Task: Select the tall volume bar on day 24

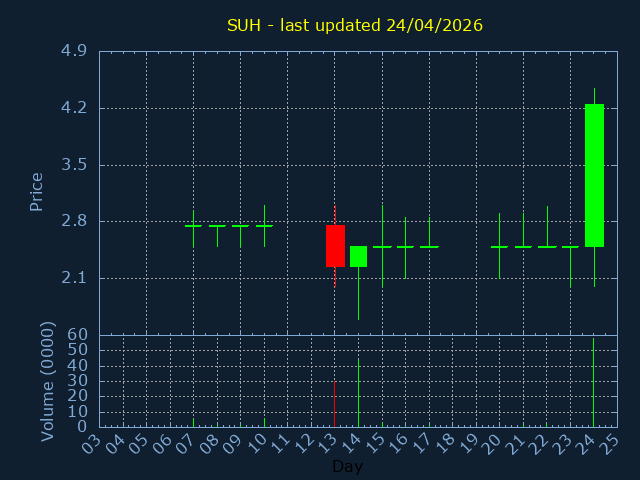Action: (593, 383)
